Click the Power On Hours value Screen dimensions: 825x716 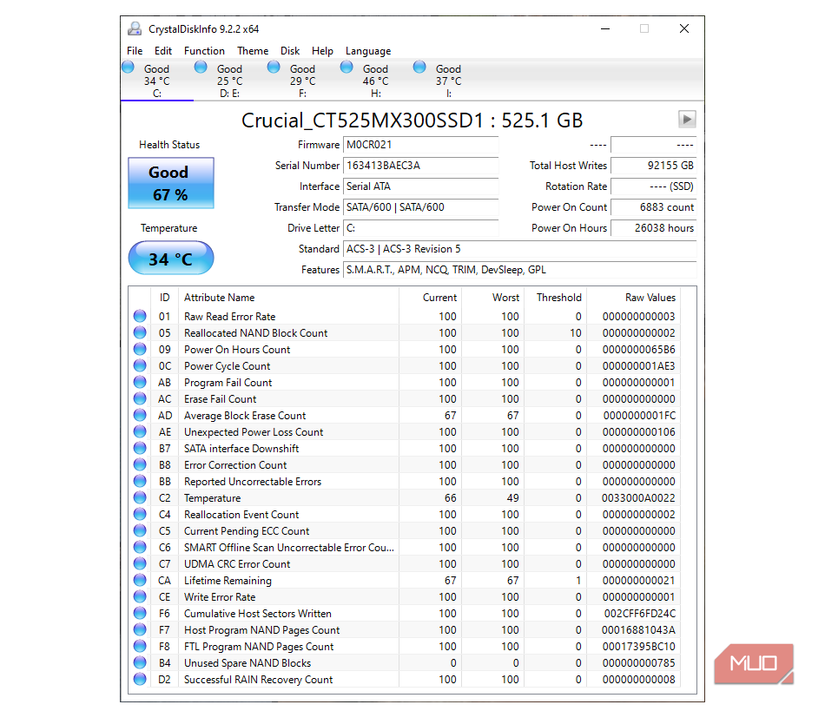[653, 228]
